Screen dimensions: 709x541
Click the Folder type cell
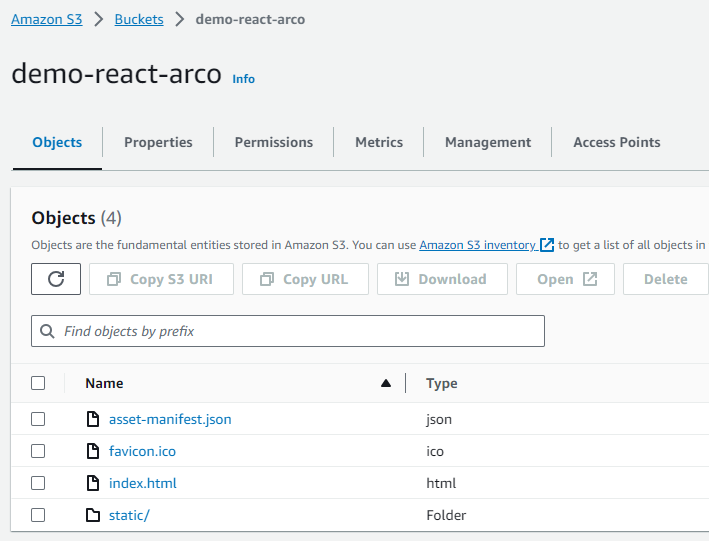[446, 515]
